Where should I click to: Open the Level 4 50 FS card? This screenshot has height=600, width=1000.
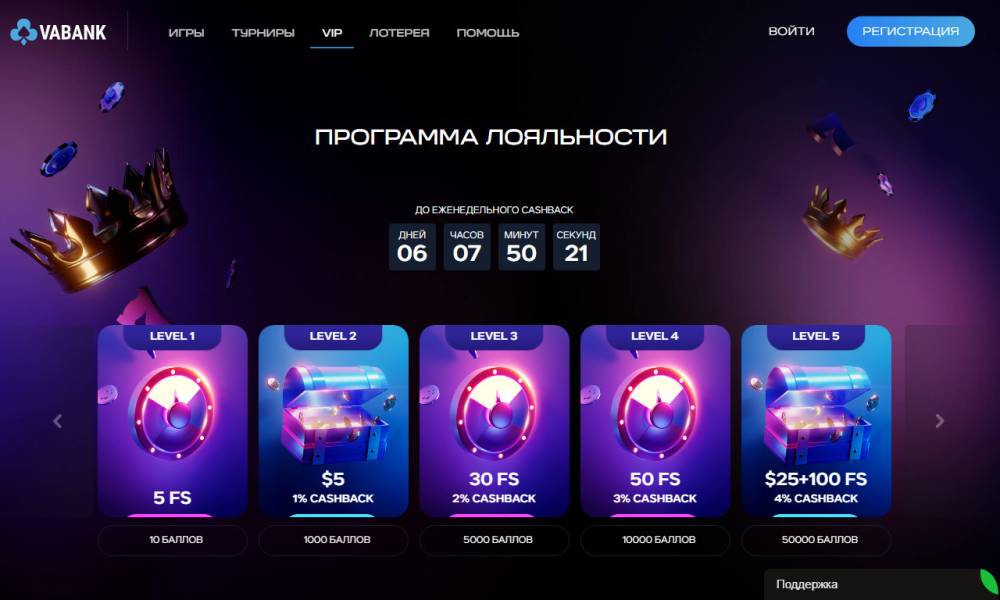point(655,421)
